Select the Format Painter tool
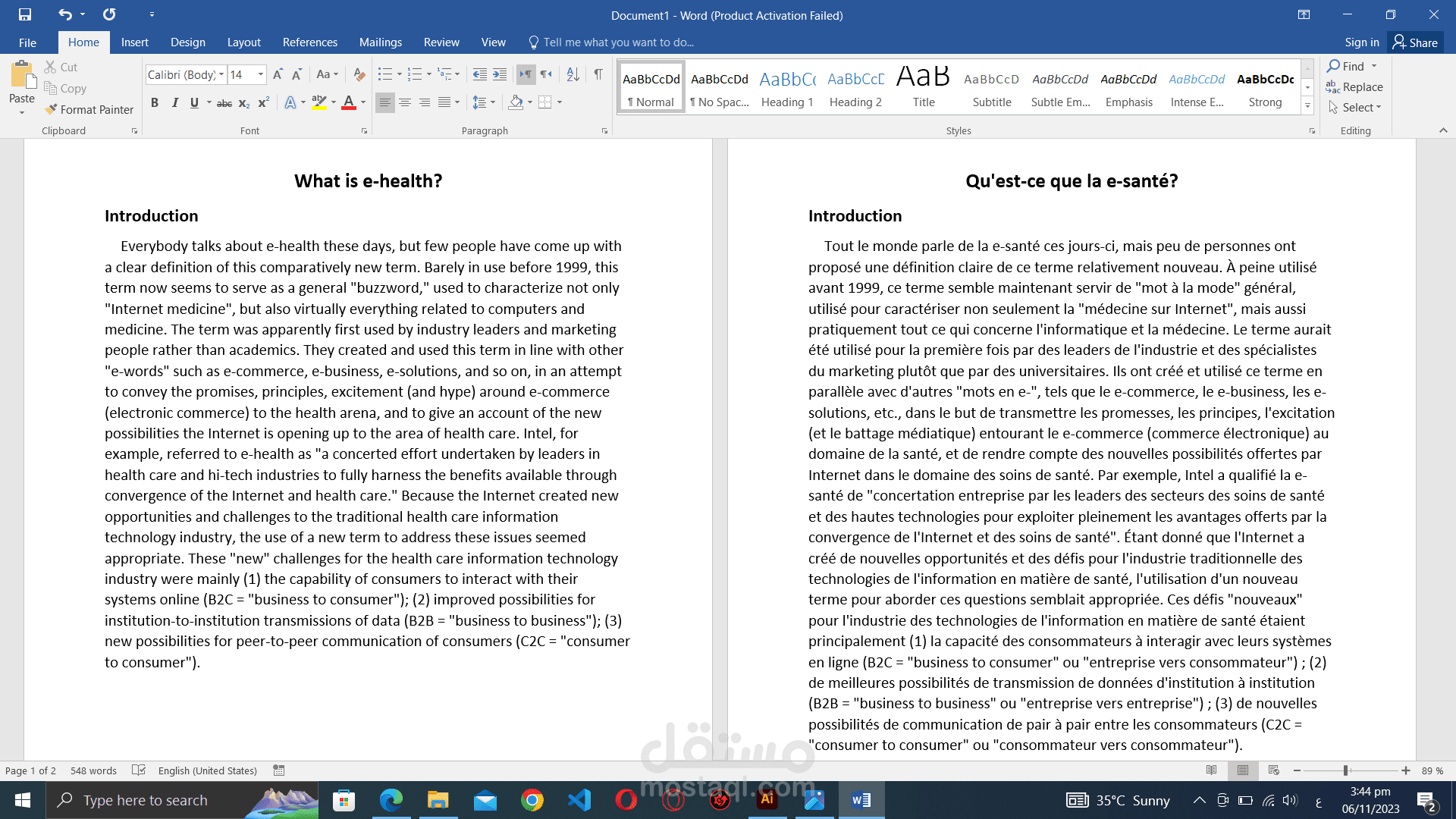 [x=89, y=109]
